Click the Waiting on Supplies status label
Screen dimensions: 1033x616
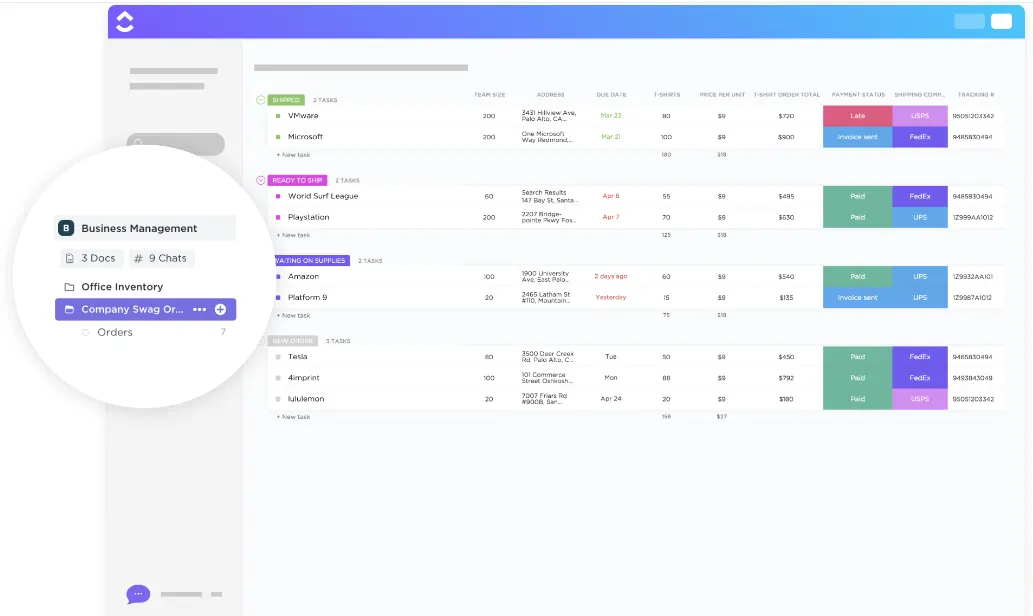[311, 261]
